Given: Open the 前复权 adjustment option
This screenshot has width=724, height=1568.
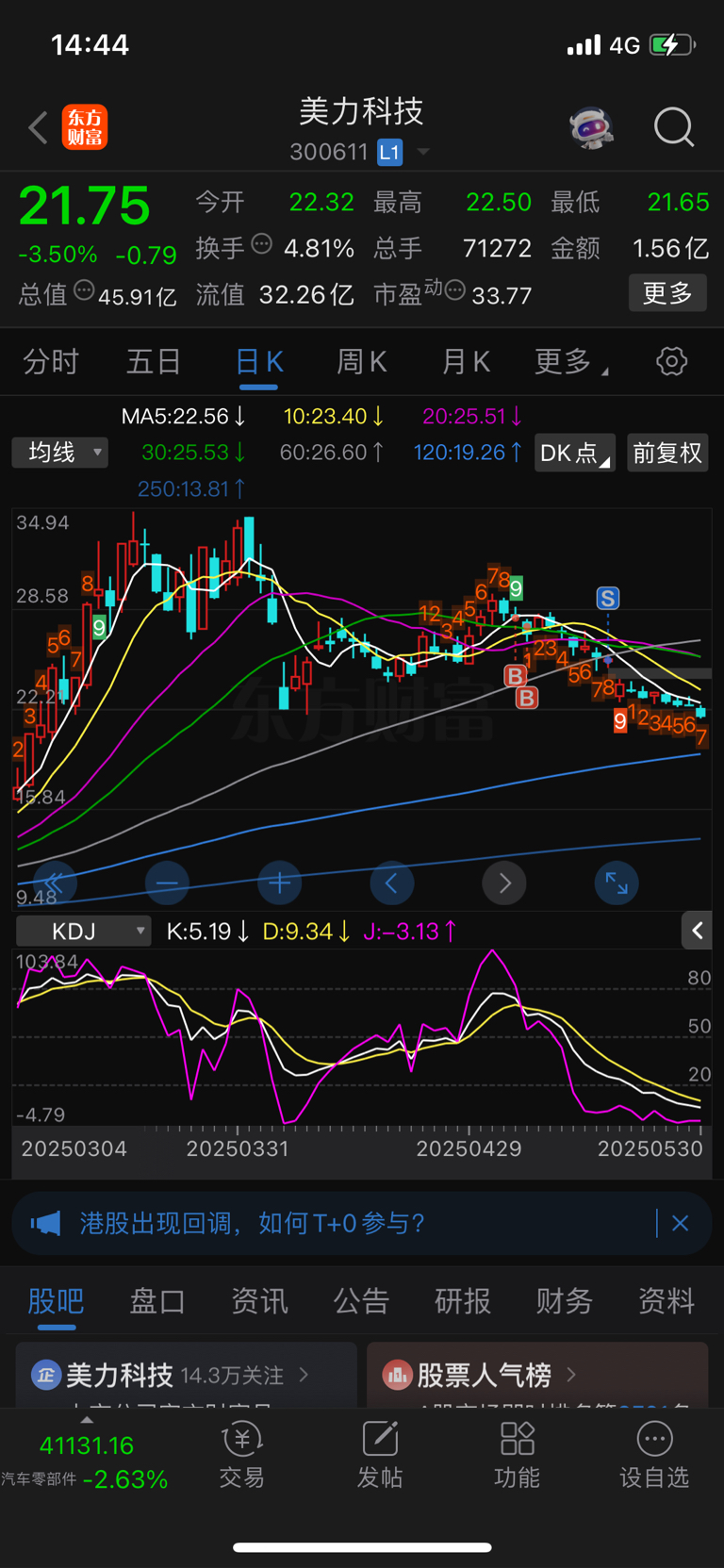Looking at the screenshot, I should pos(667,453).
